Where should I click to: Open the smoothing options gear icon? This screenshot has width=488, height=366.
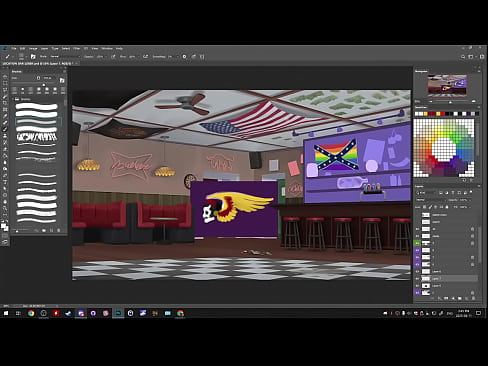point(184,57)
